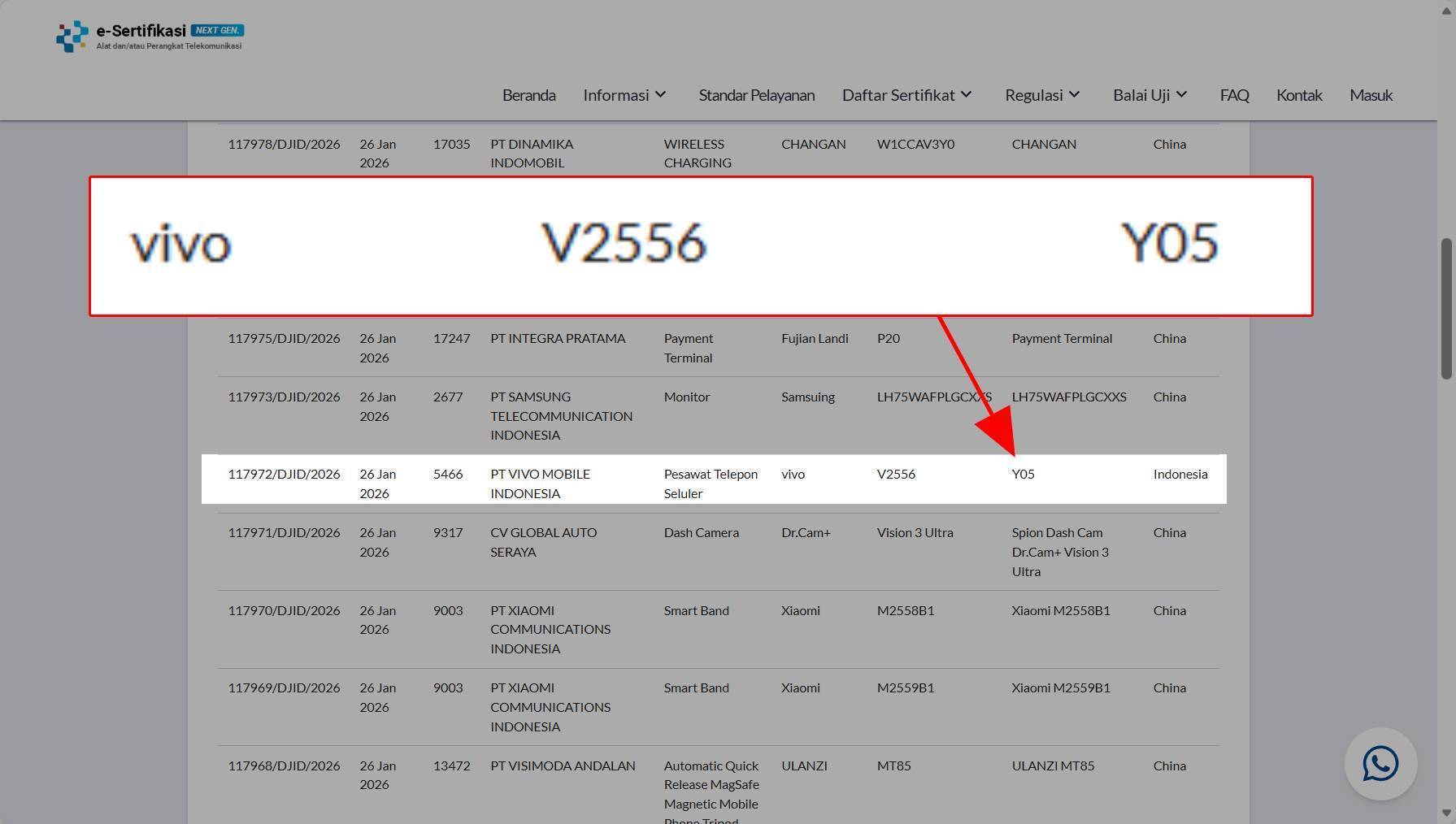The height and width of the screenshot is (824, 1456).
Task: Click the M2559B1 model cell
Action: 905,687
